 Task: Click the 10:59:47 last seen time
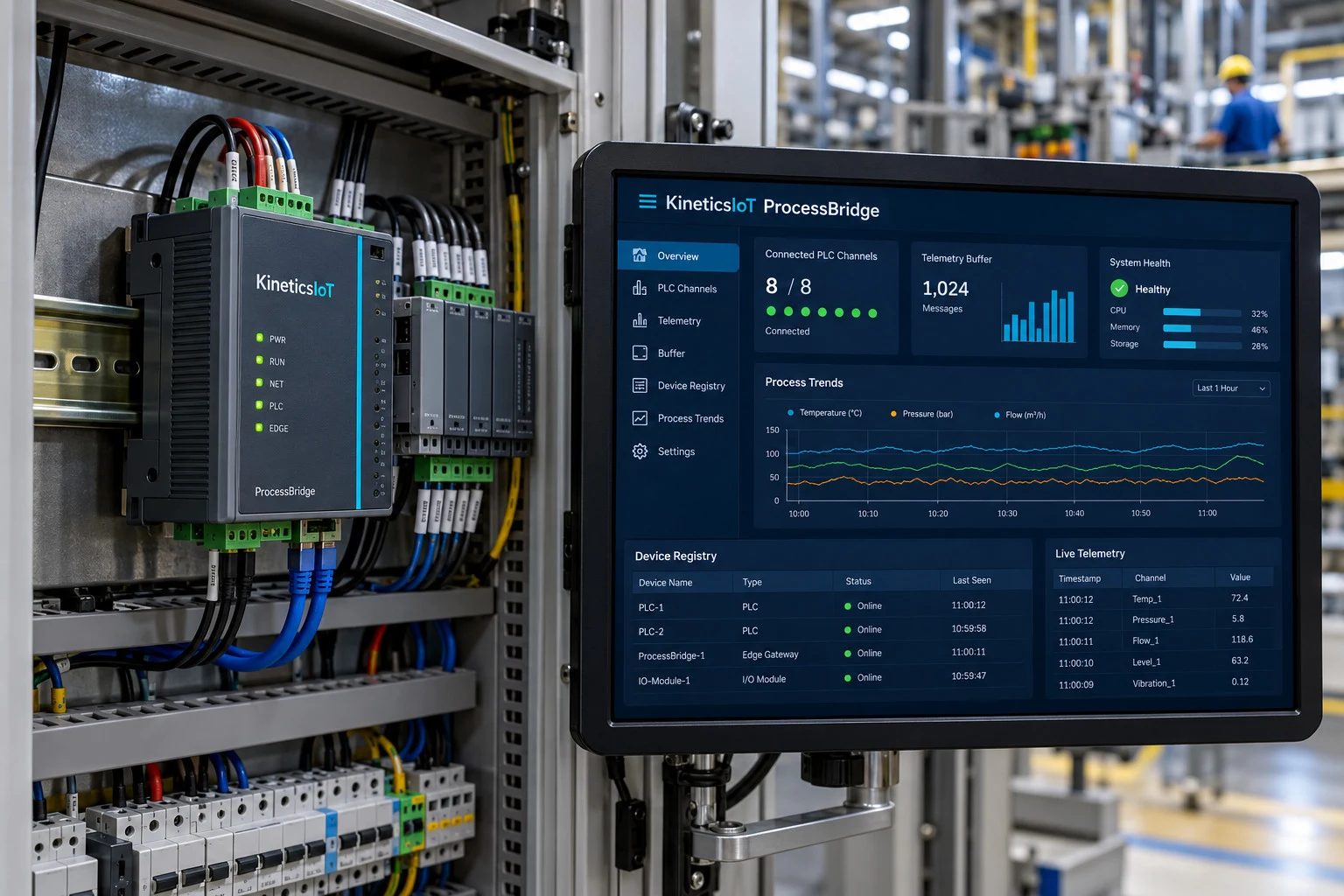(969, 675)
